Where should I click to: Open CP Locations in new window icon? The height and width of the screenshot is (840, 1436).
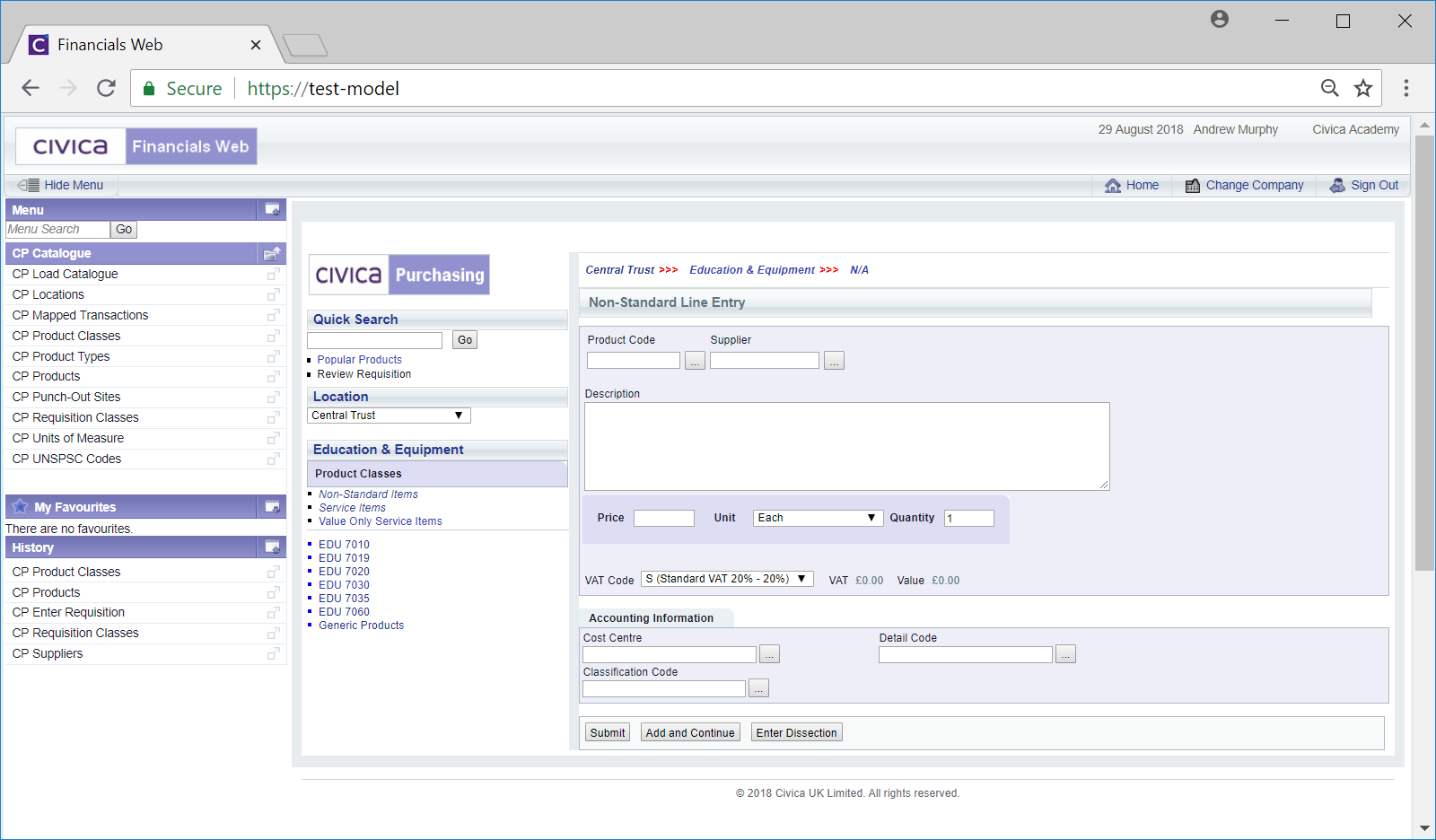point(273,294)
